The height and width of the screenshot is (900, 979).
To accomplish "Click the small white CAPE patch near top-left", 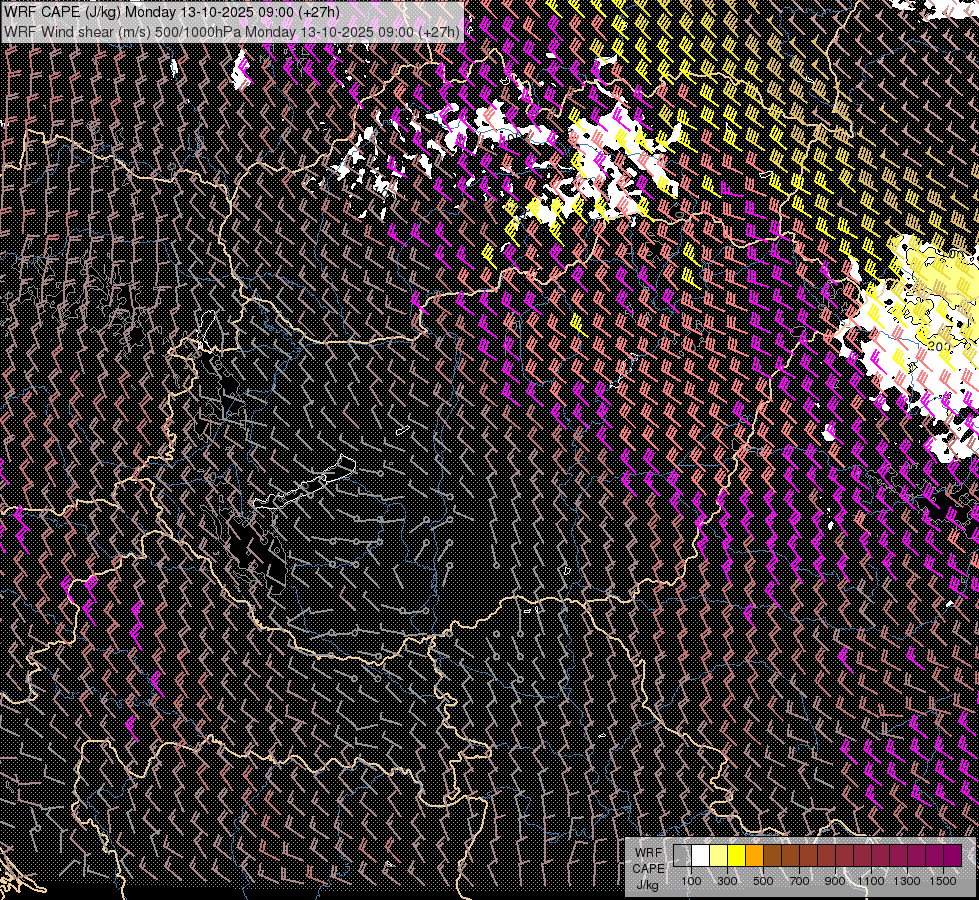I will click(240, 71).
